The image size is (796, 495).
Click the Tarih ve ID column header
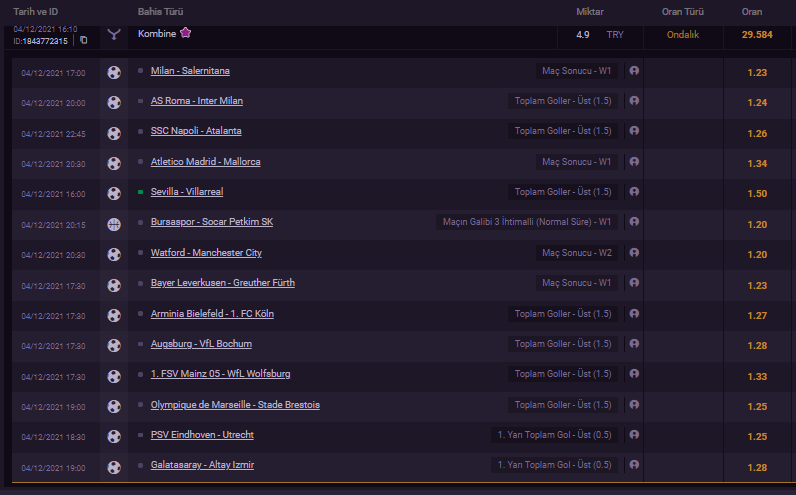click(x=36, y=11)
